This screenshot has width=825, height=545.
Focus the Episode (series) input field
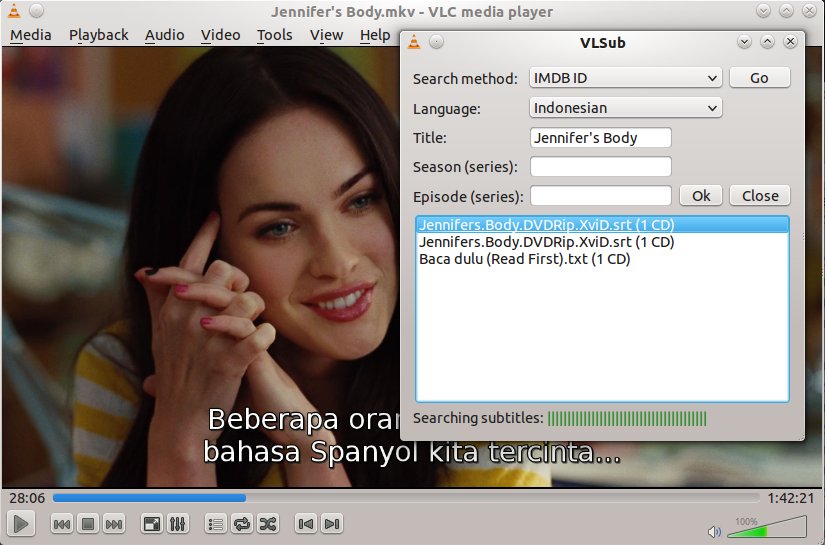[x=600, y=196]
